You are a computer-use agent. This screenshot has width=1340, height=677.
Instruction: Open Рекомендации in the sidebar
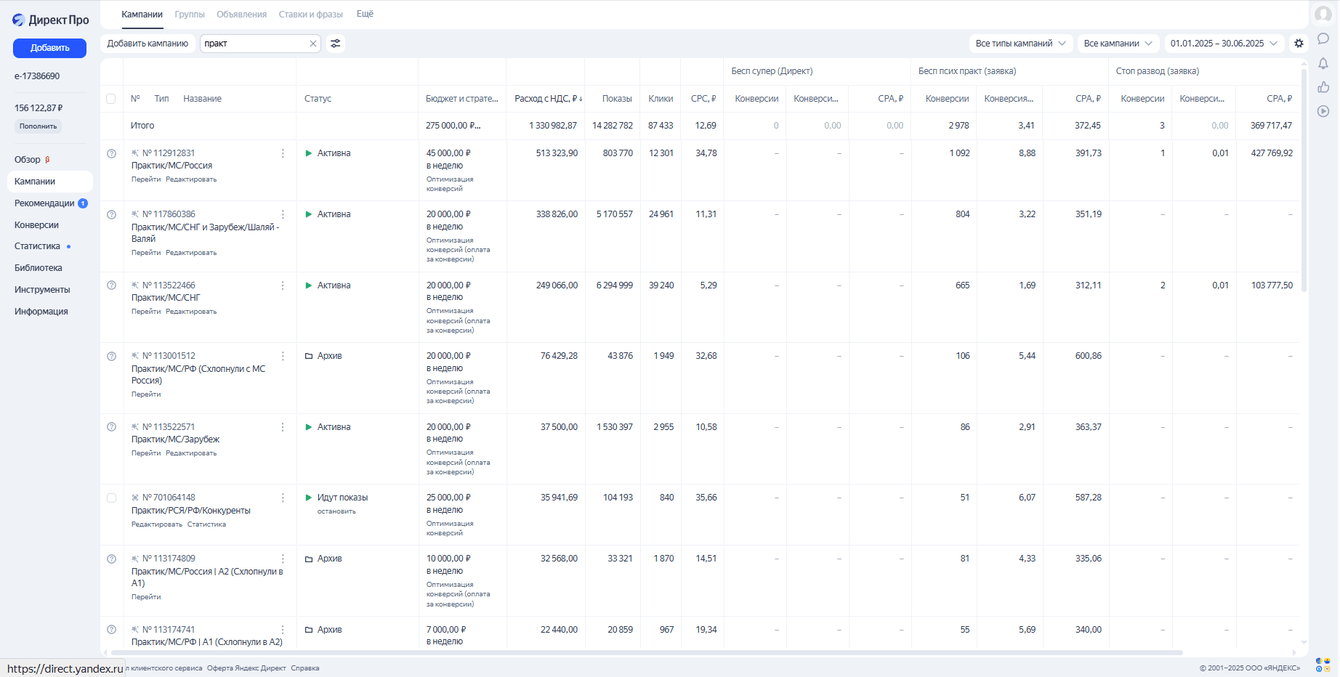click(x=44, y=204)
